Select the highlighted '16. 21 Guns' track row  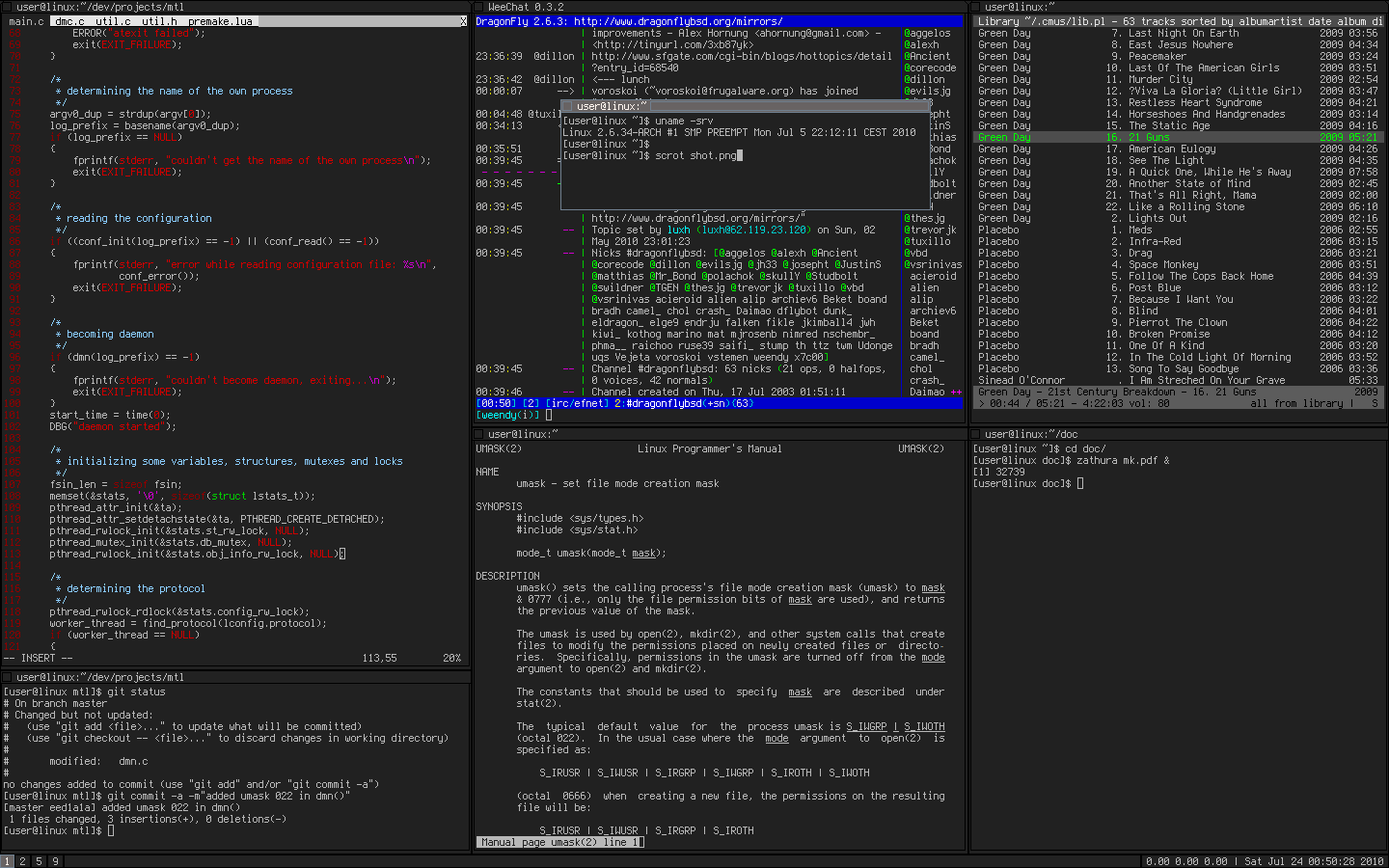click(1178, 137)
